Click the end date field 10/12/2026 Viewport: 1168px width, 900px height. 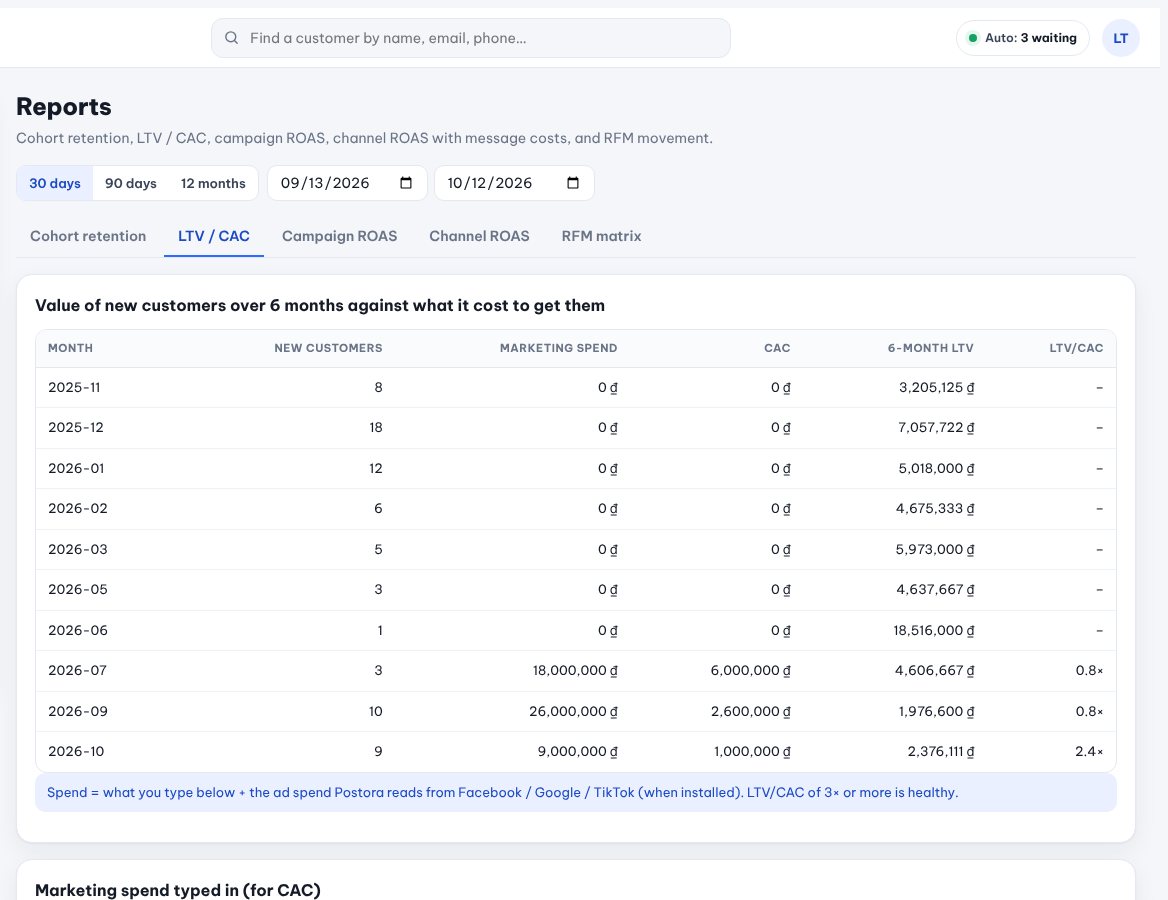point(514,183)
